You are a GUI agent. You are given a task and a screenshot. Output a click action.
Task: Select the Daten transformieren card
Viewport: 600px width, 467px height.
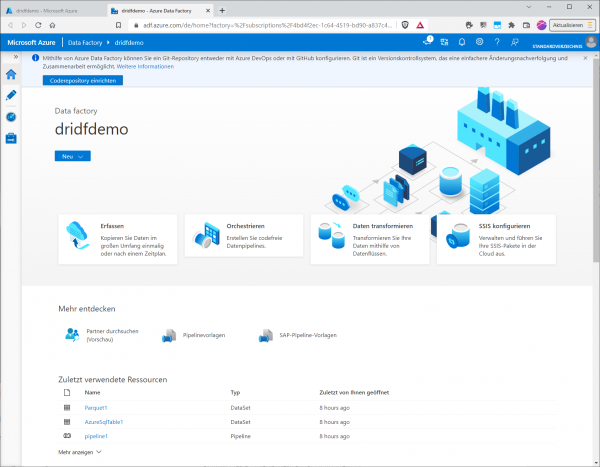pyautogui.click(x=369, y=238)
